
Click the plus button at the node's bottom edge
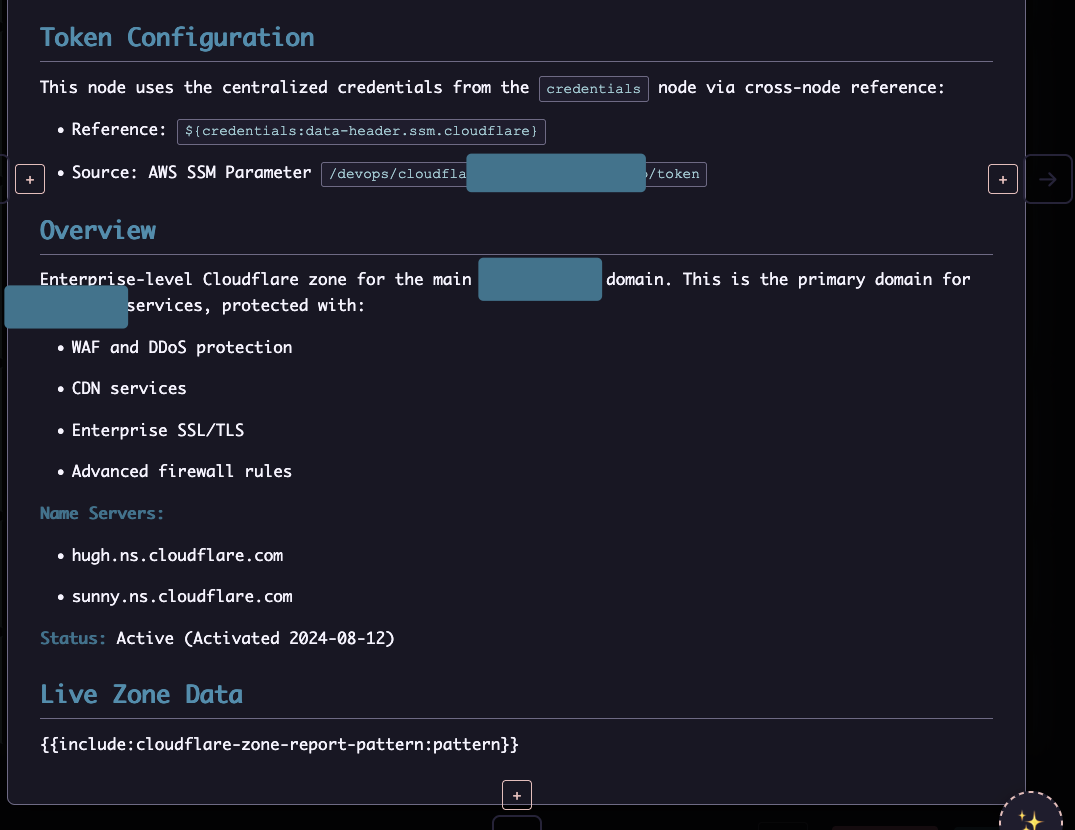point(516,795)
